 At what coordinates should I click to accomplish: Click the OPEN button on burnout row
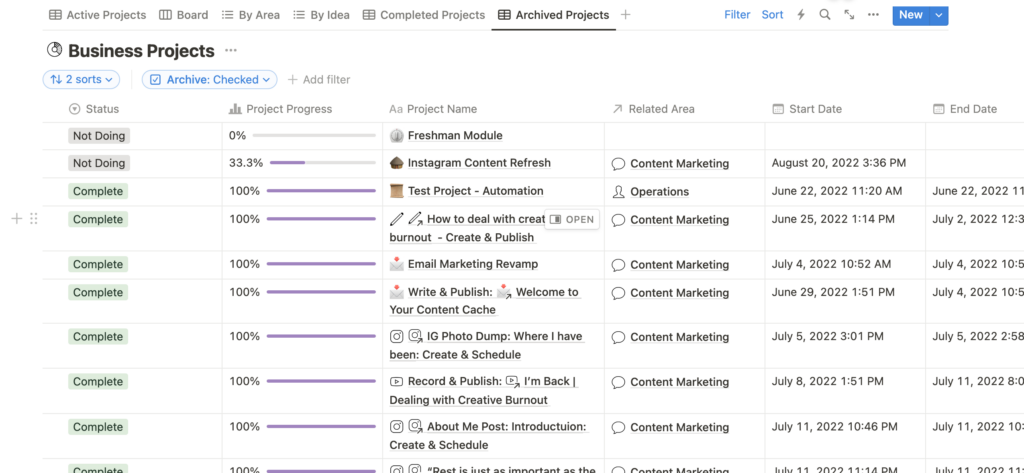572,220
